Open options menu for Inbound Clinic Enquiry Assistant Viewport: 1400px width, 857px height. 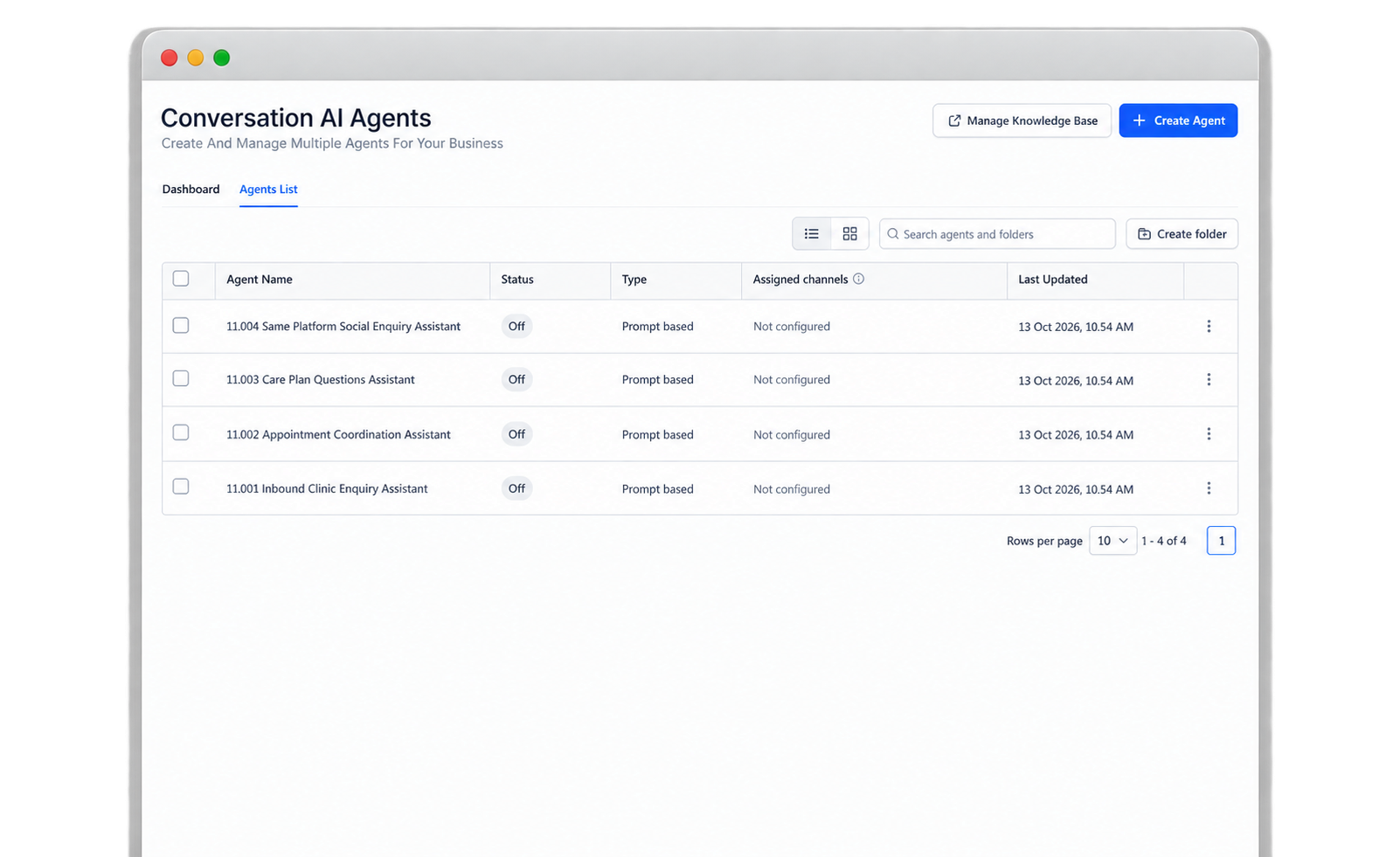[1209, 488]
